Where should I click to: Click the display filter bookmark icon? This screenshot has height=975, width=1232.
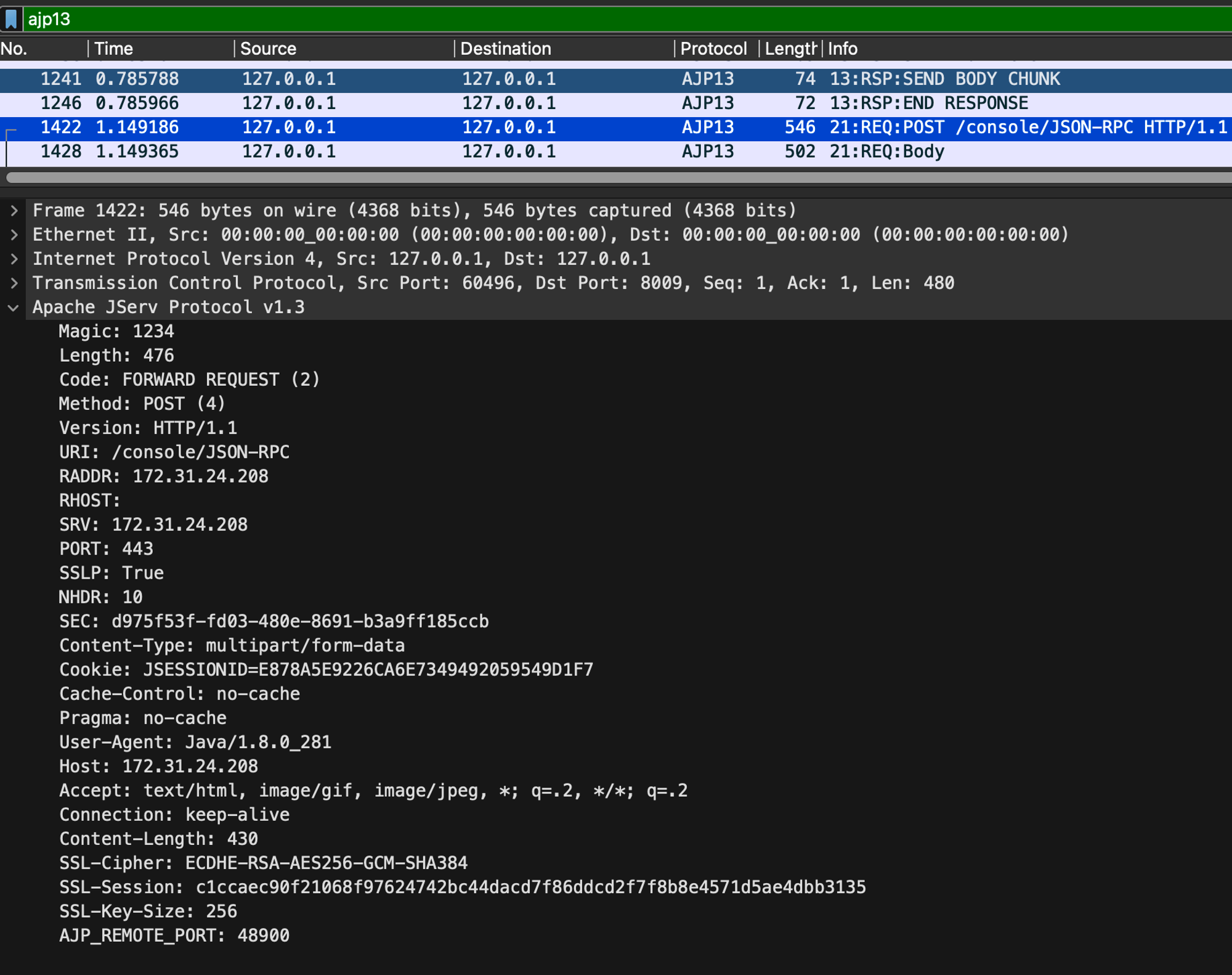[x=11, y=19]
